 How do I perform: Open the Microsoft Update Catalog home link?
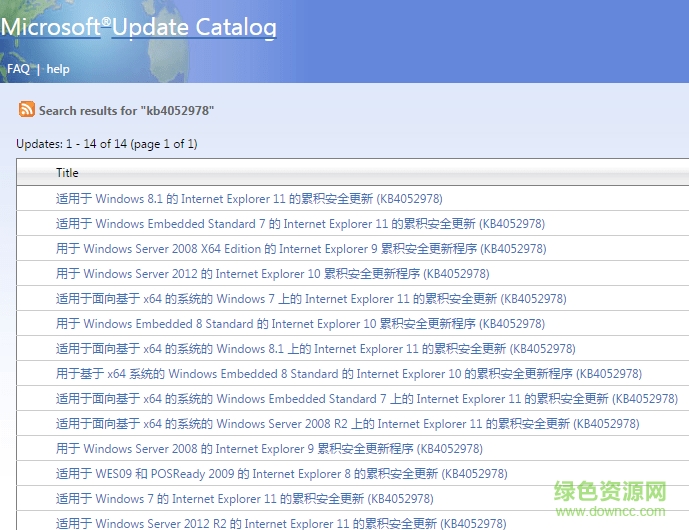[x=138, y=27]
